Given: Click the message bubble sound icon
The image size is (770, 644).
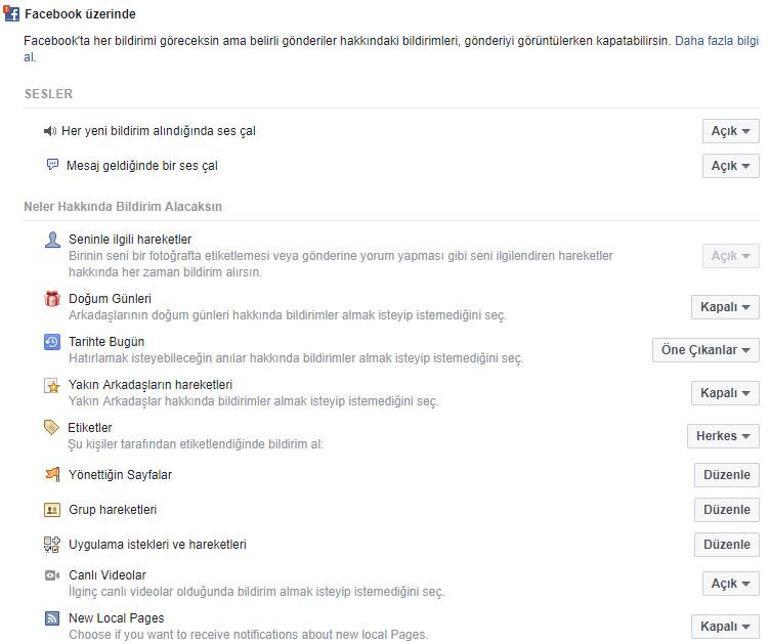Looking at the screenshot, I should coord(53,165).
